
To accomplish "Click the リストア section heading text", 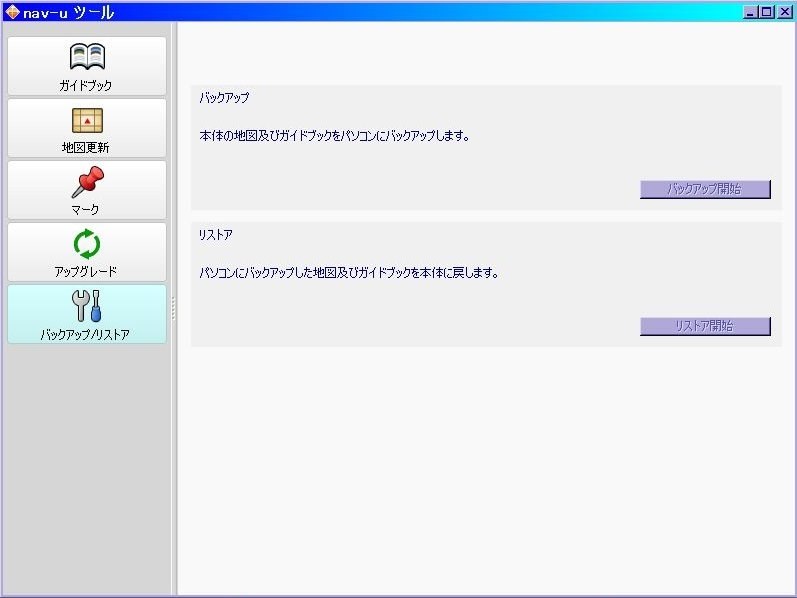I will [x=216, y=235].
